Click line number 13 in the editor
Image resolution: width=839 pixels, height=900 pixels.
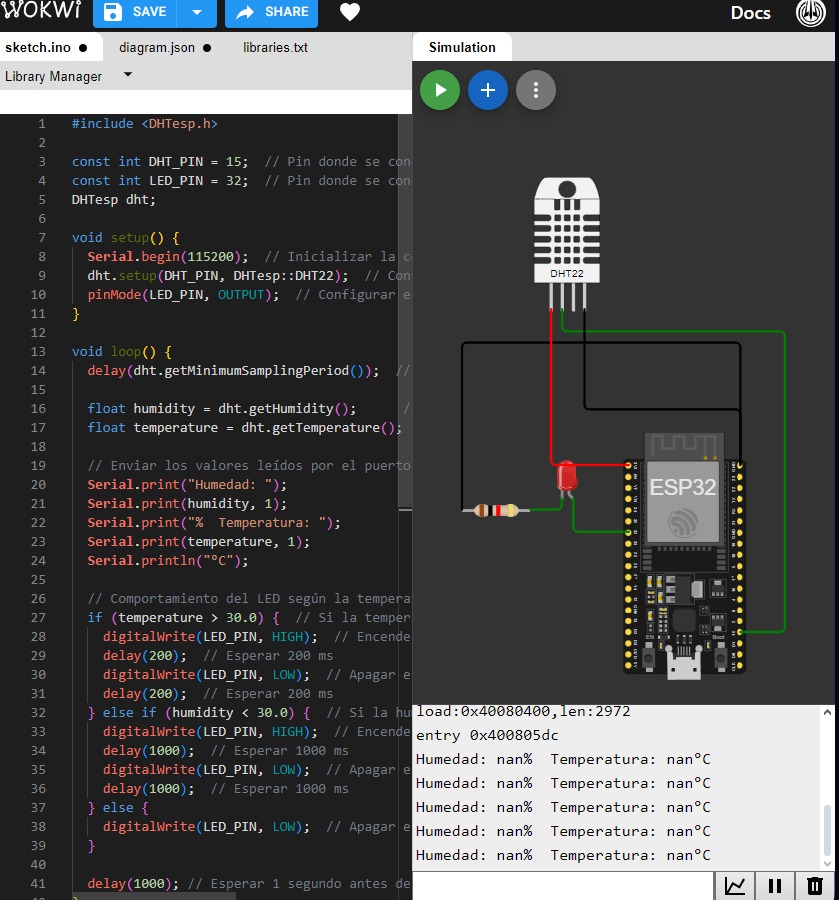coord(38,351)
